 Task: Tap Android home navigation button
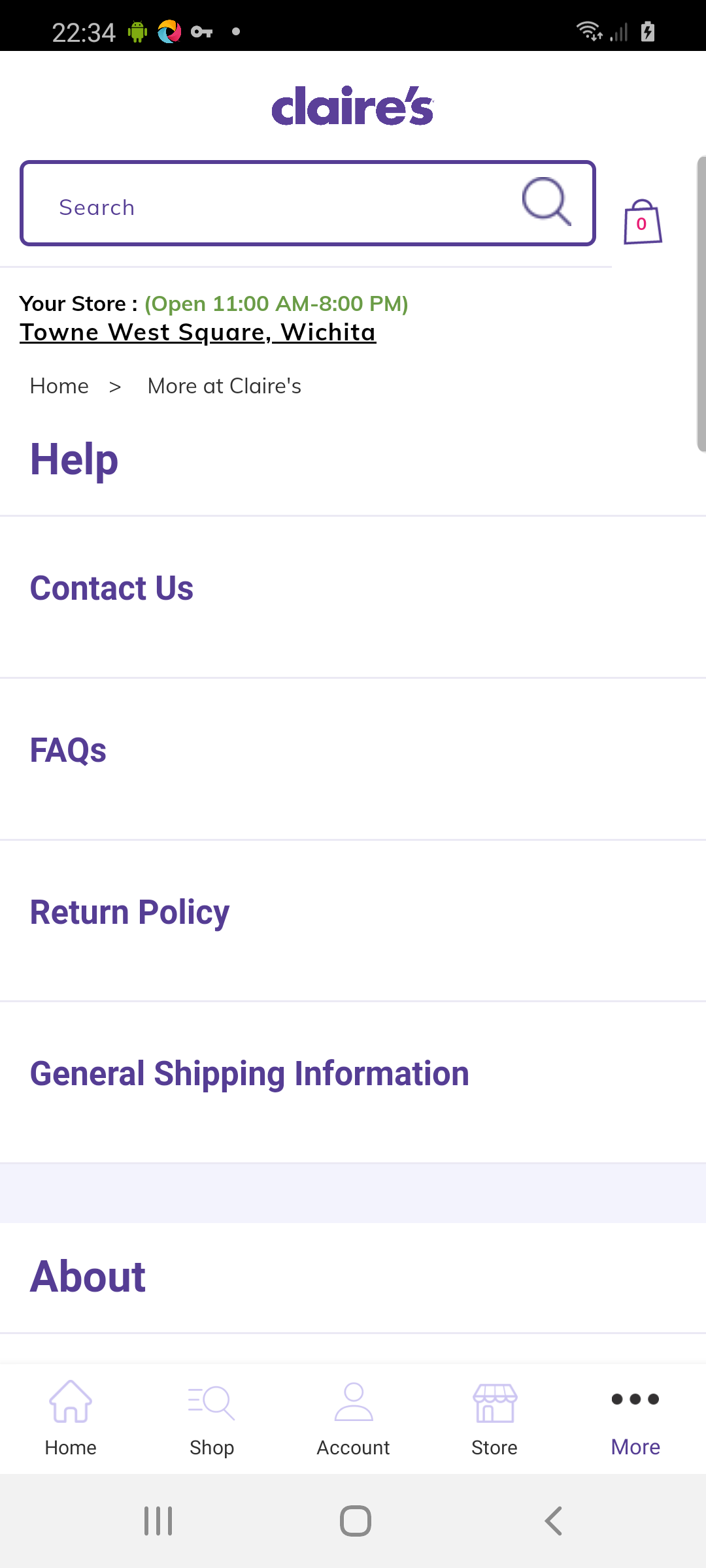[x=356, y=1521]
